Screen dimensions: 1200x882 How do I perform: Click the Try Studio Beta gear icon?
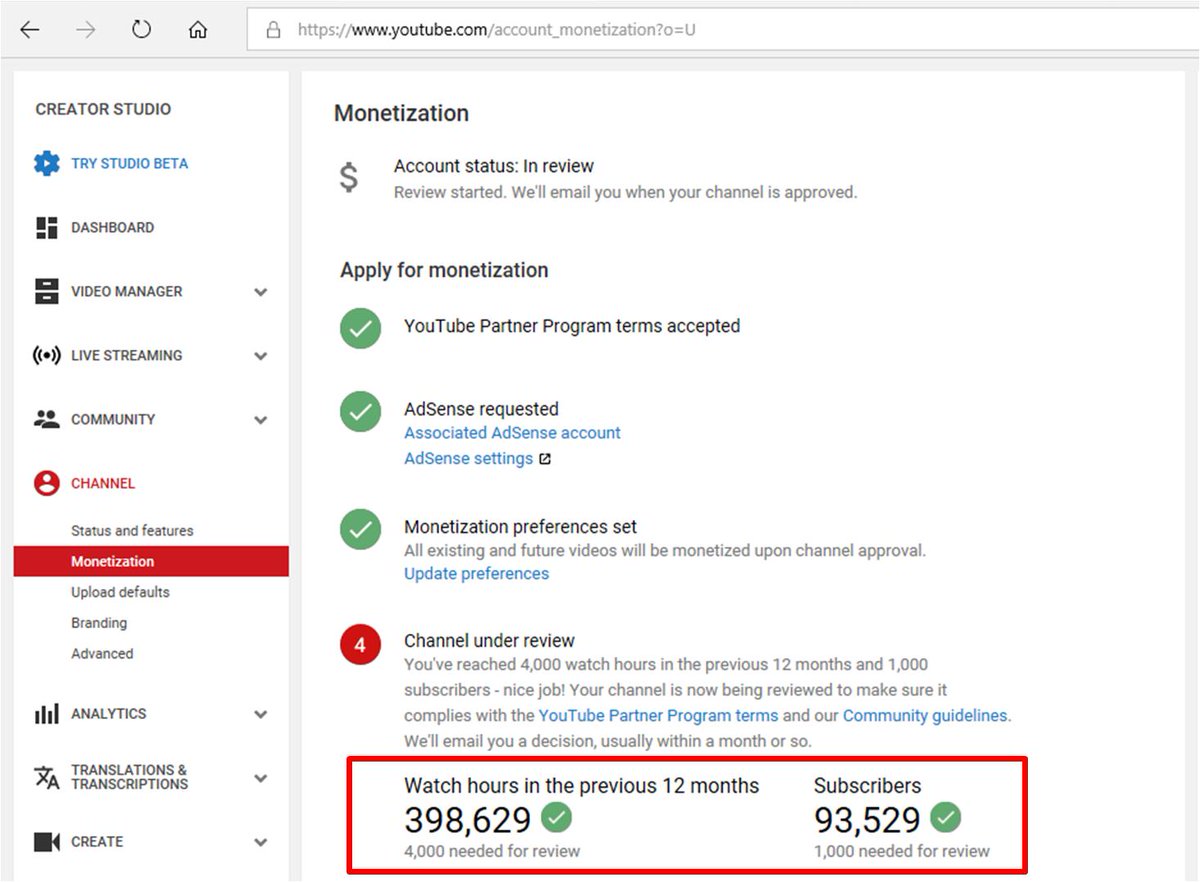[x=46, y=163]
